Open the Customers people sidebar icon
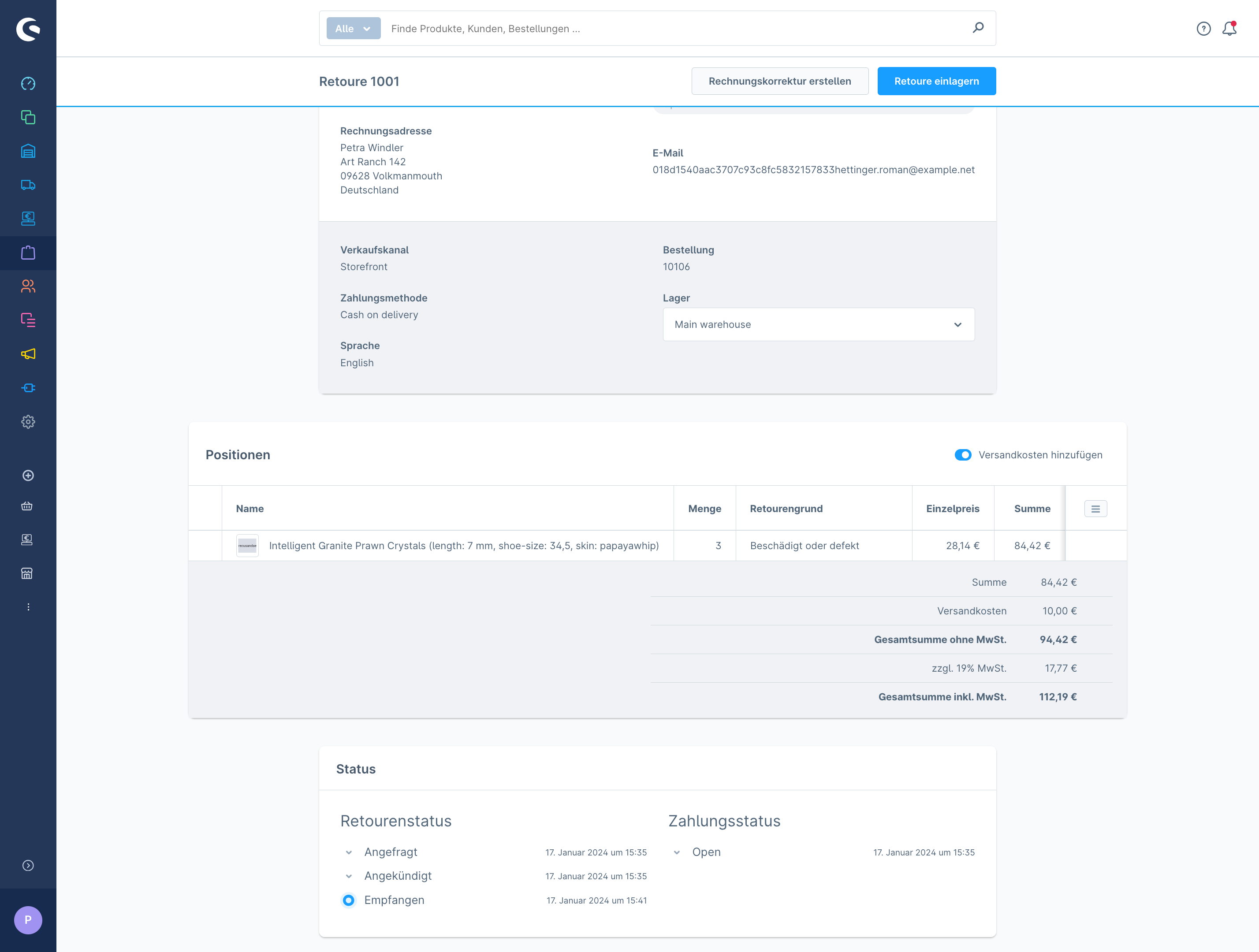This screenshot has height=952, width=1259. 28,286
